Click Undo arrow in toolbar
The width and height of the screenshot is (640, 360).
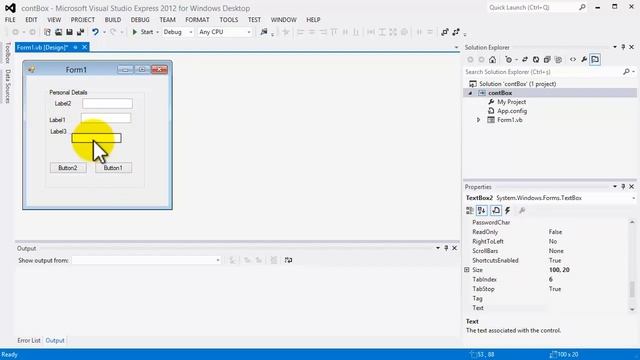(95, 32)
